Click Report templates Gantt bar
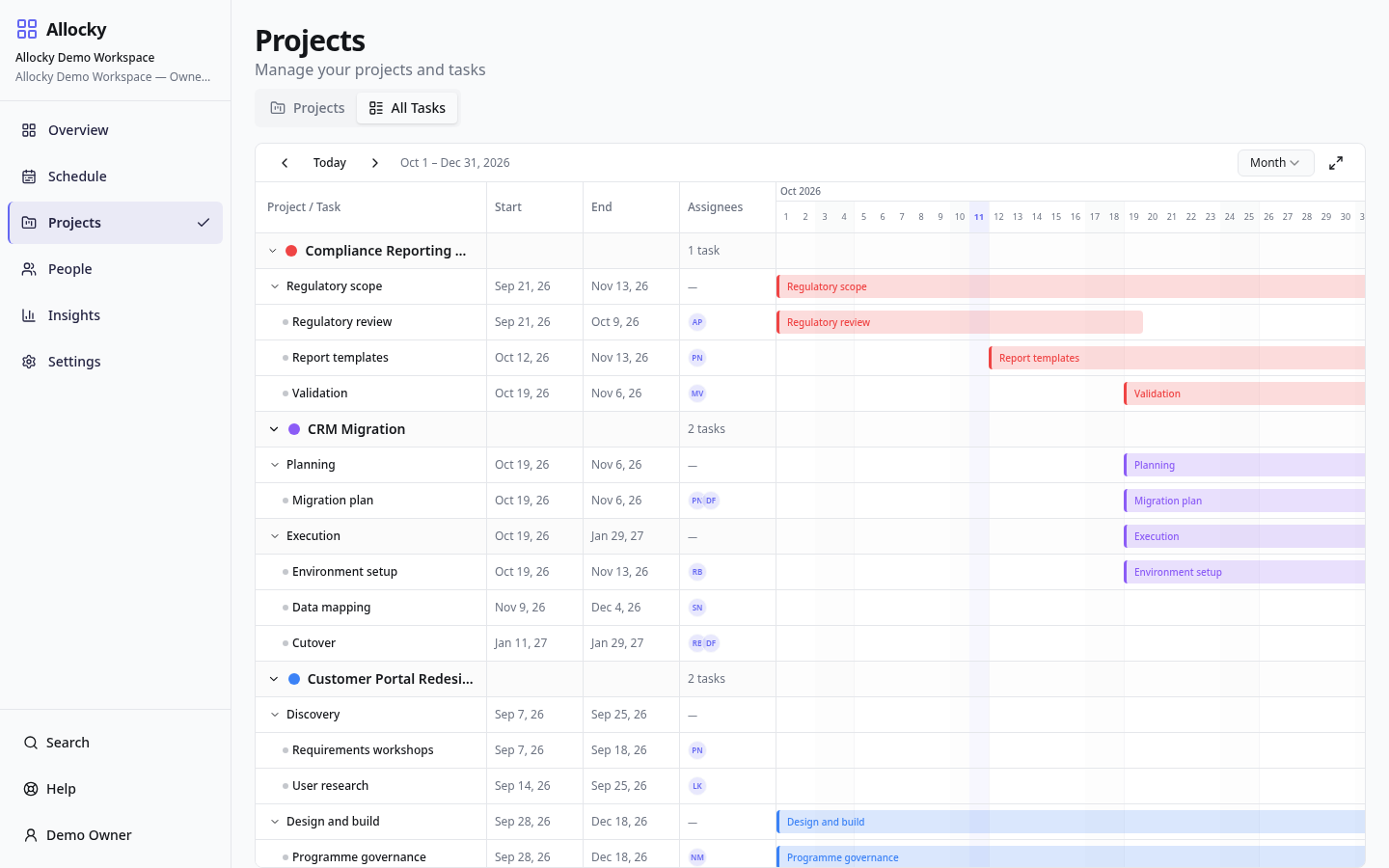The height and width of the screenshot is (868, 1389). (x=1177, y=358)
